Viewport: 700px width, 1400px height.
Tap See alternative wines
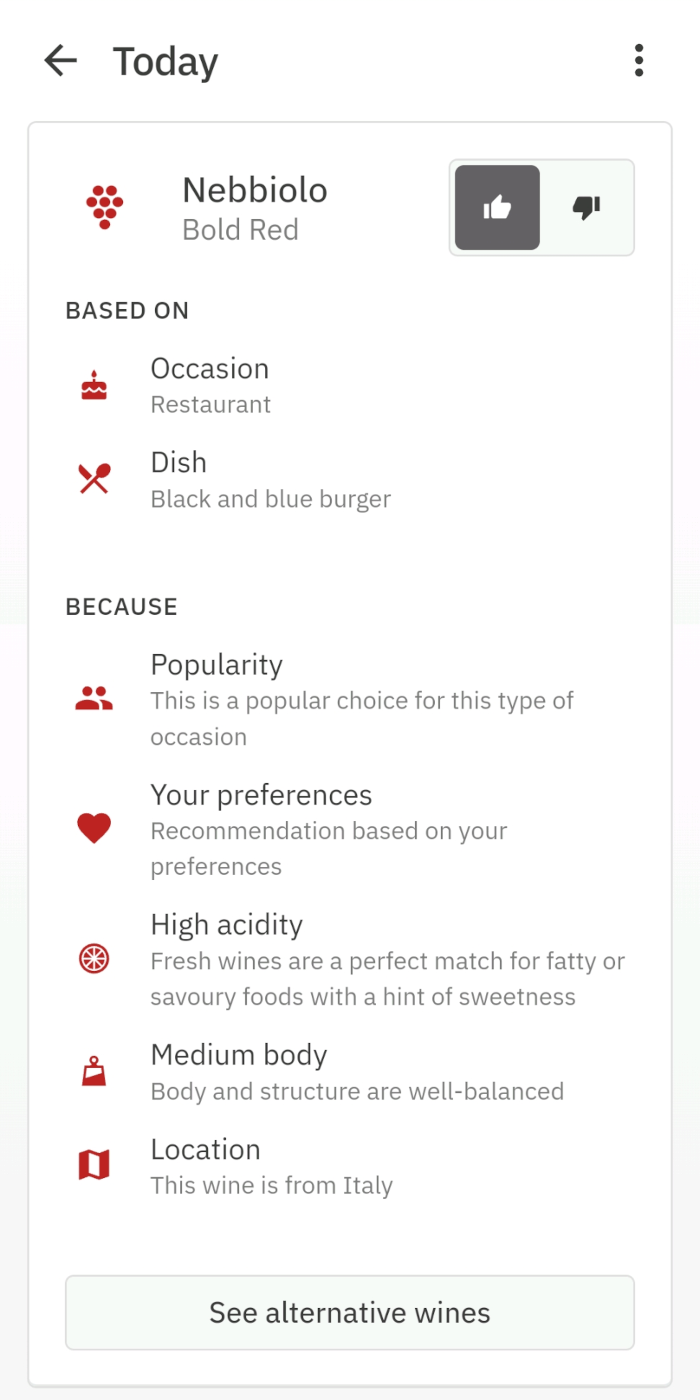[x=349, y=1312]
